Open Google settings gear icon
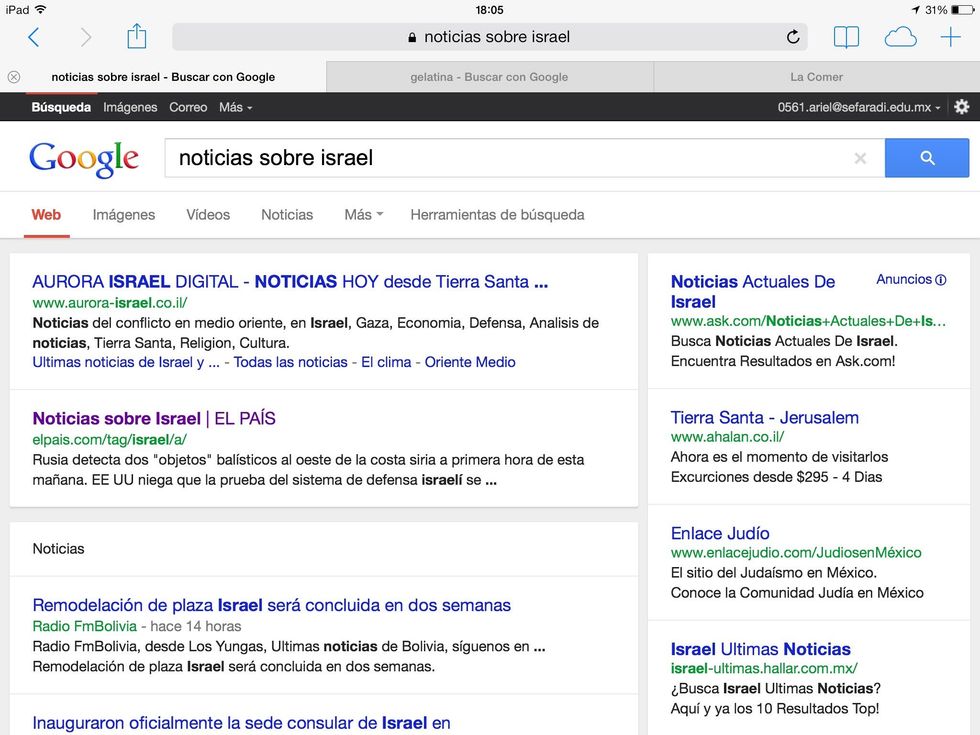This screenshot has height=735, width=980. (x=962, y=107)
